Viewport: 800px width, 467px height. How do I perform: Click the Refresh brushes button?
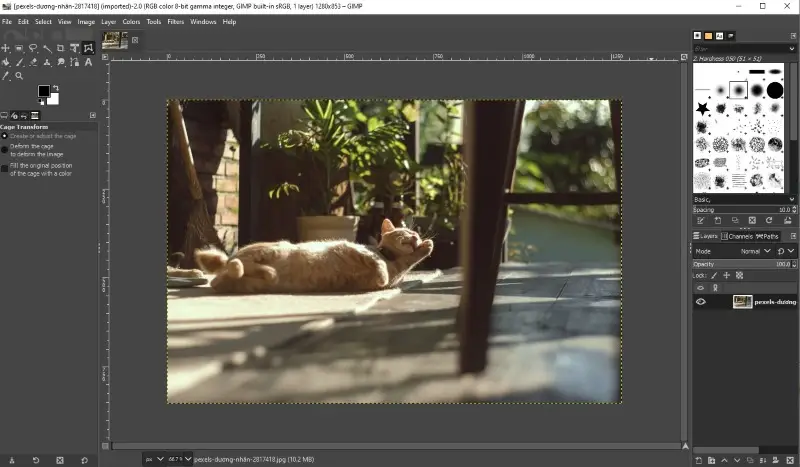tap(769, 220)
